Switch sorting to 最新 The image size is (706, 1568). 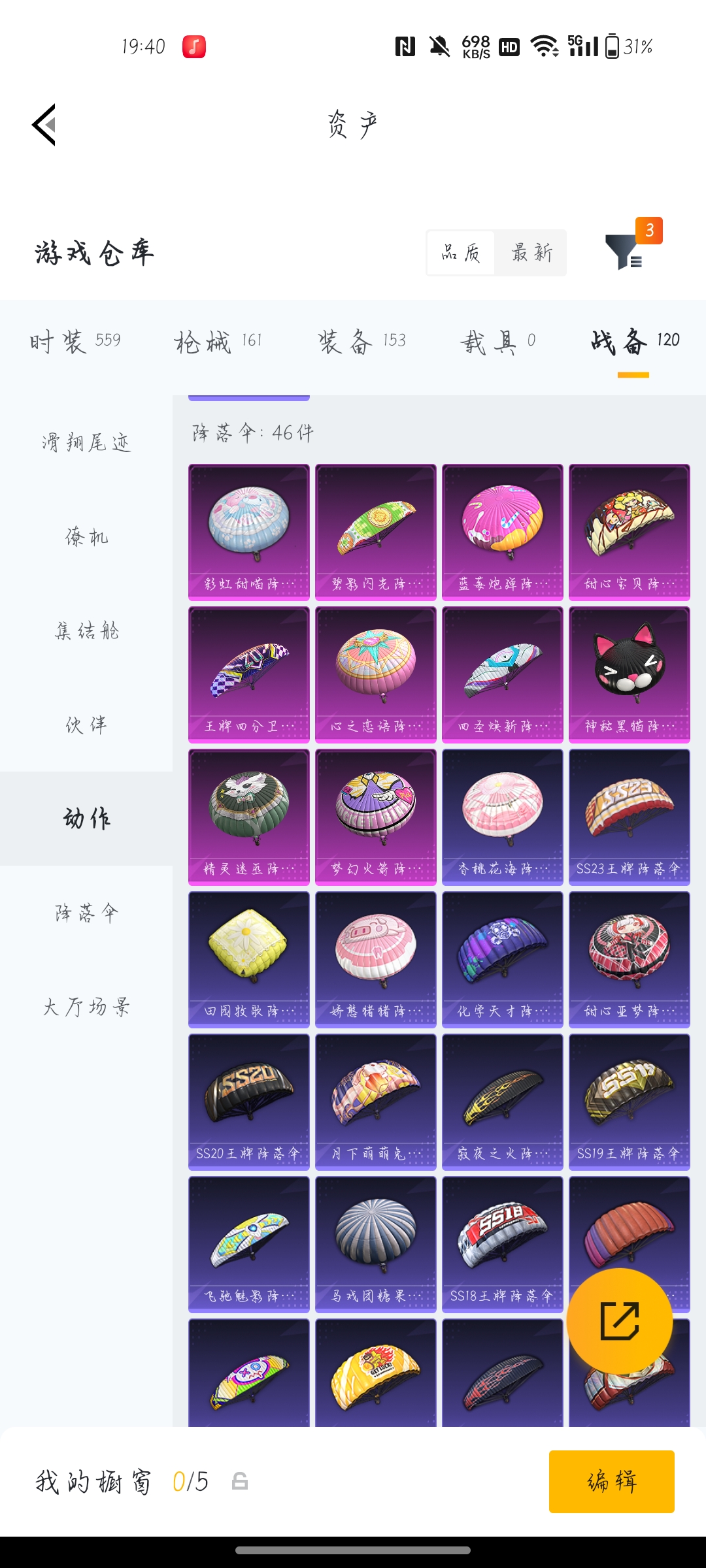pyautogui.click(x=531, y=253)
